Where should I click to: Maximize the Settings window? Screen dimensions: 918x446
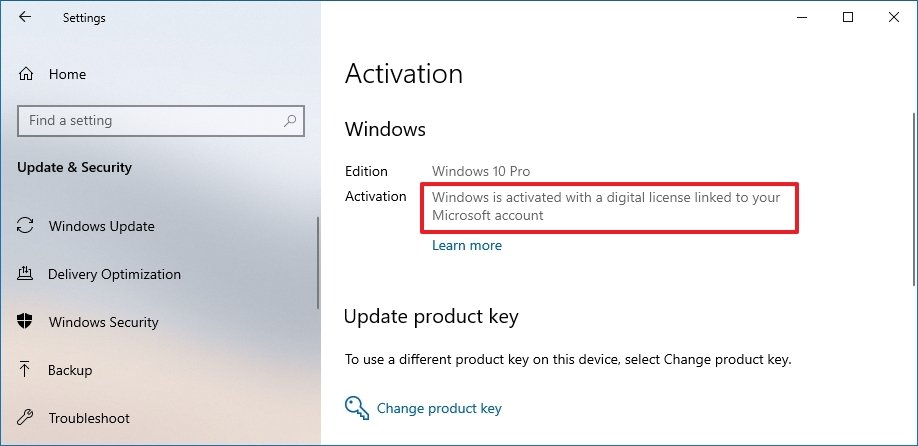(x=847, y=18)
